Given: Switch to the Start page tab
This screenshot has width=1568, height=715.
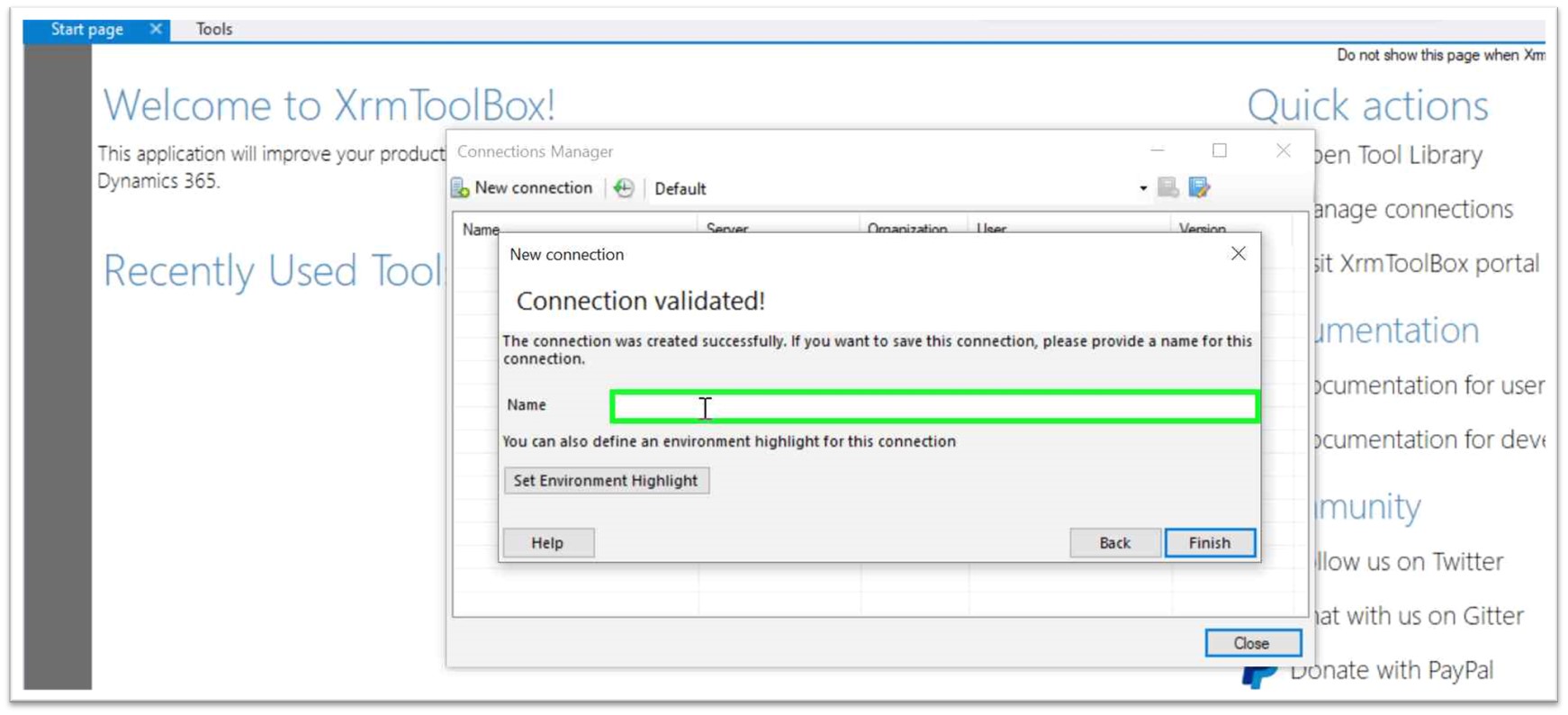Looking at the screenshot, I should (86, 30).
